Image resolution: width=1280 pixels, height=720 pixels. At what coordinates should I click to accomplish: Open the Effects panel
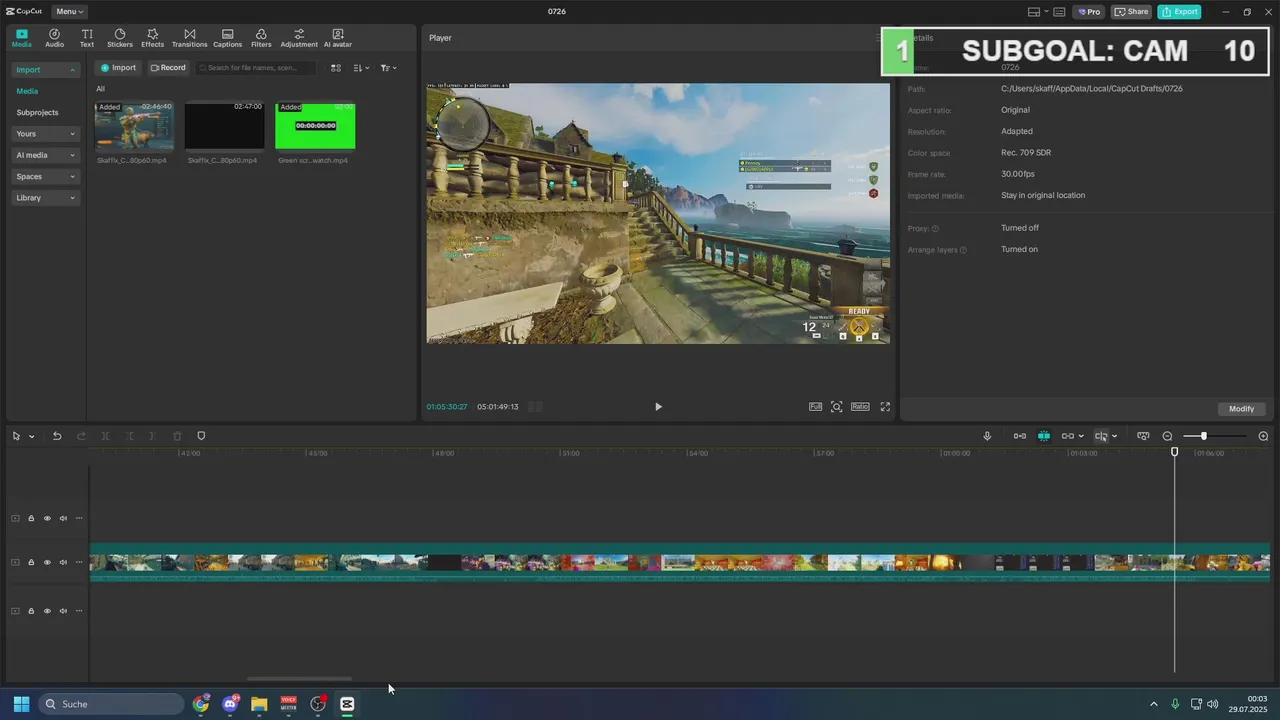point(152,38)
